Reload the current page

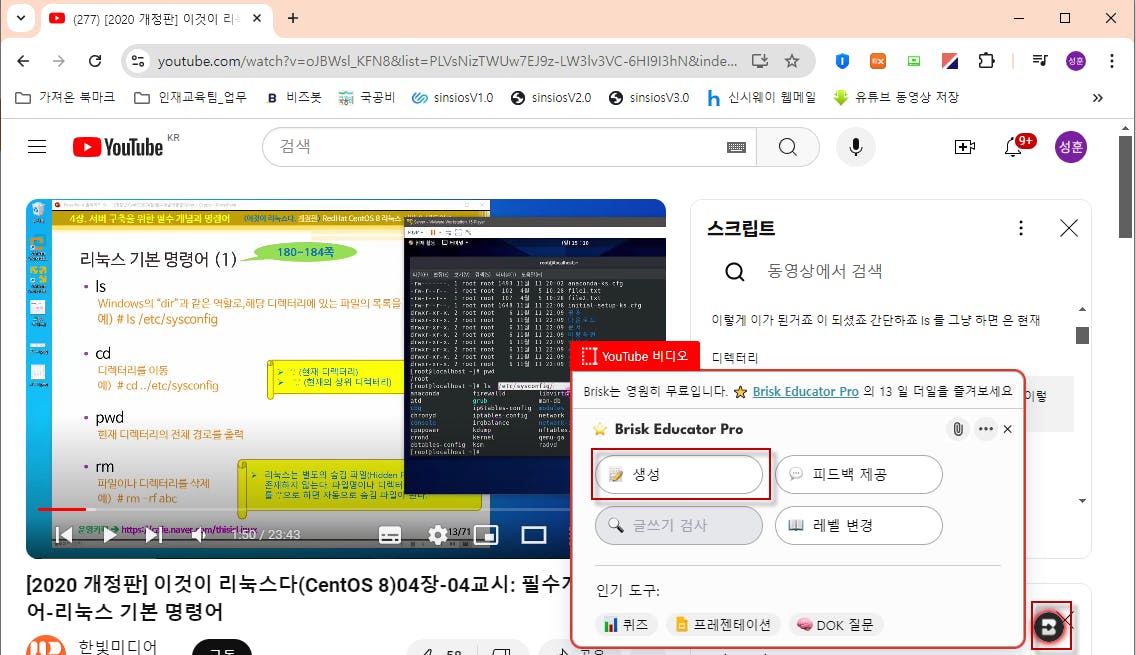click(95, 61)
